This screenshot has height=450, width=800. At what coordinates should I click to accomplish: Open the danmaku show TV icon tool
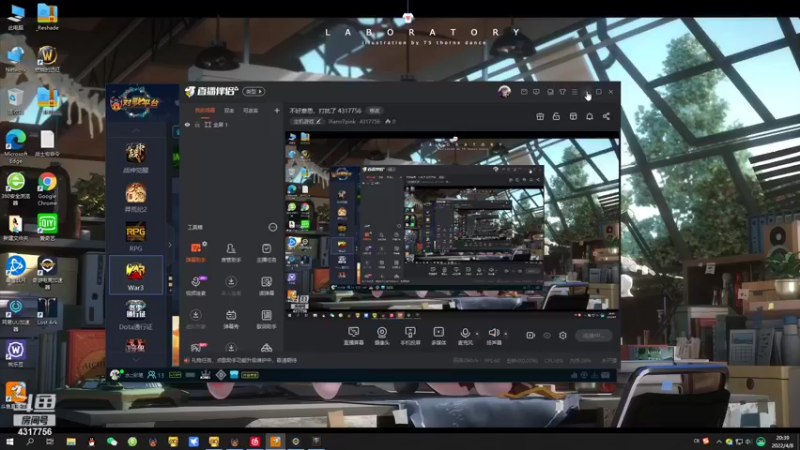pos(231,319)
